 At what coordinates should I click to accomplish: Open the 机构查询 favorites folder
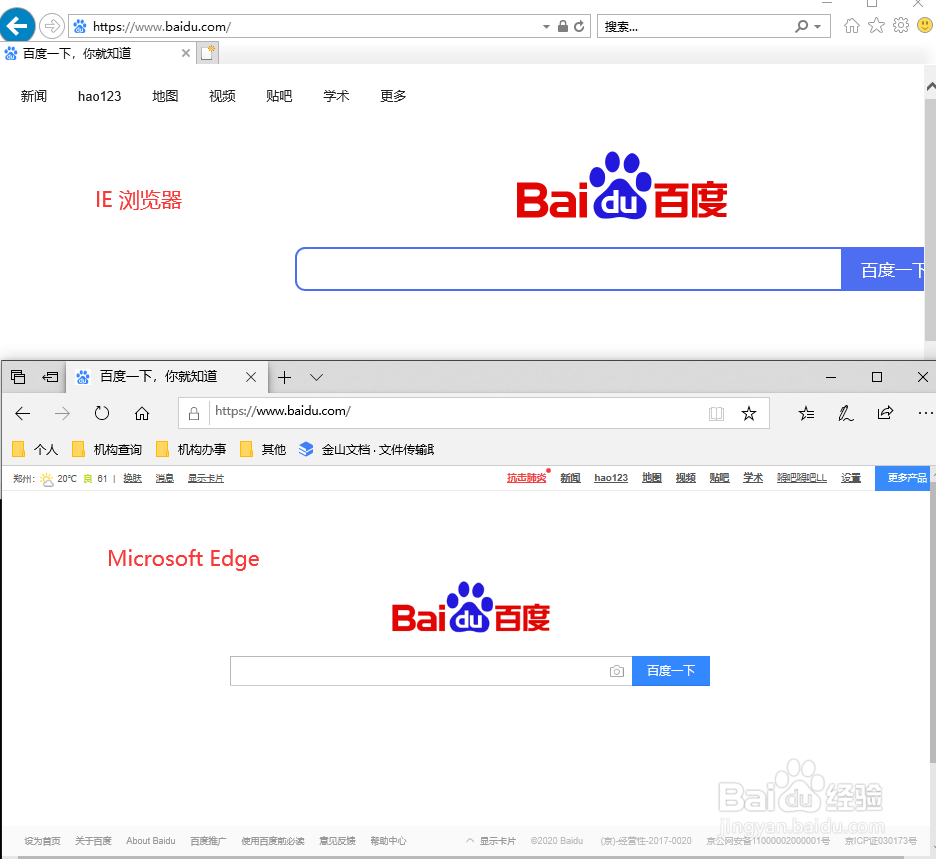107,449
